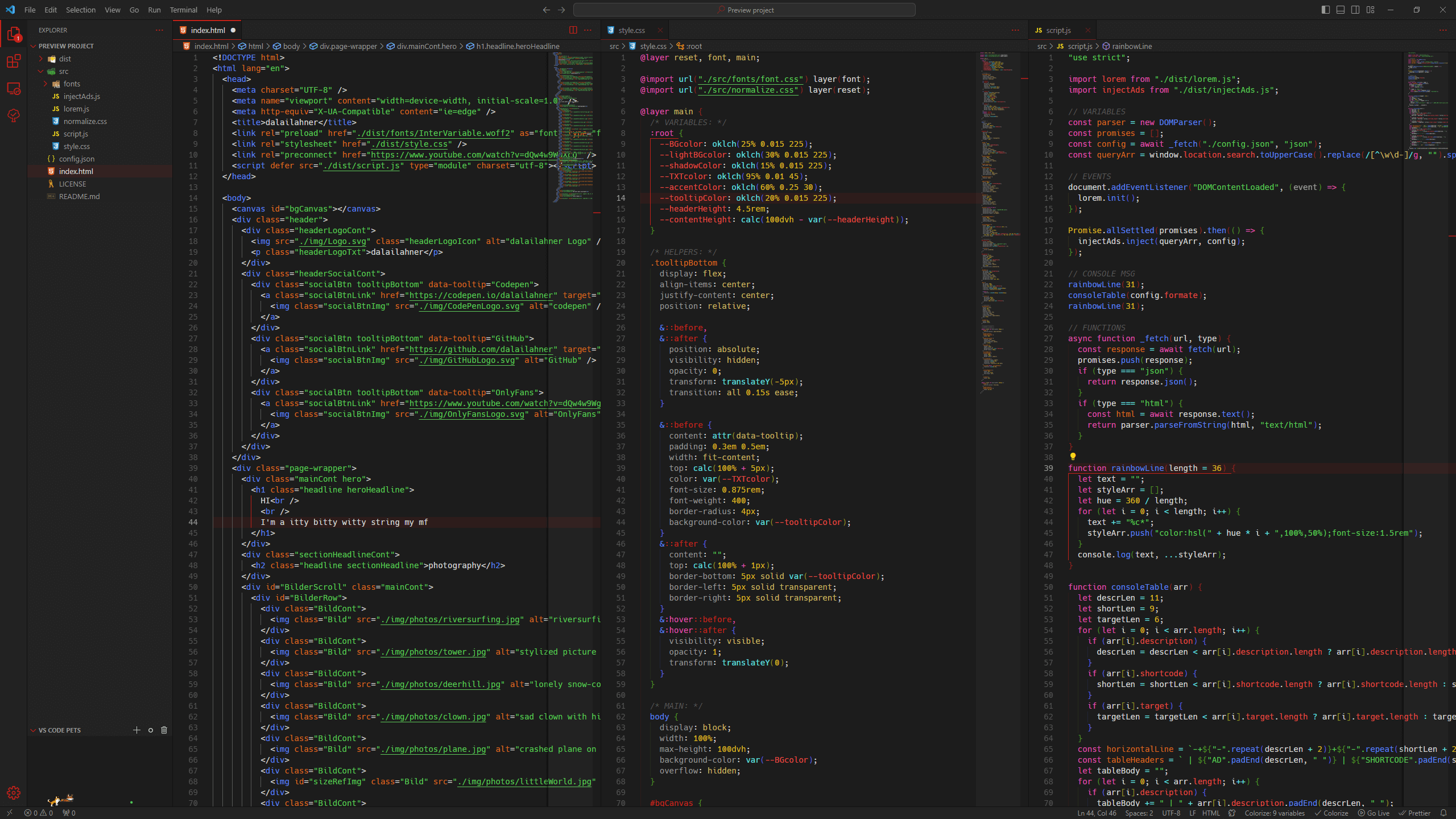Image resolution: width=1456 pixels, height=819 pixels.
Task: Click the lightbulb code action in script.js
Action: point(1073,457)
